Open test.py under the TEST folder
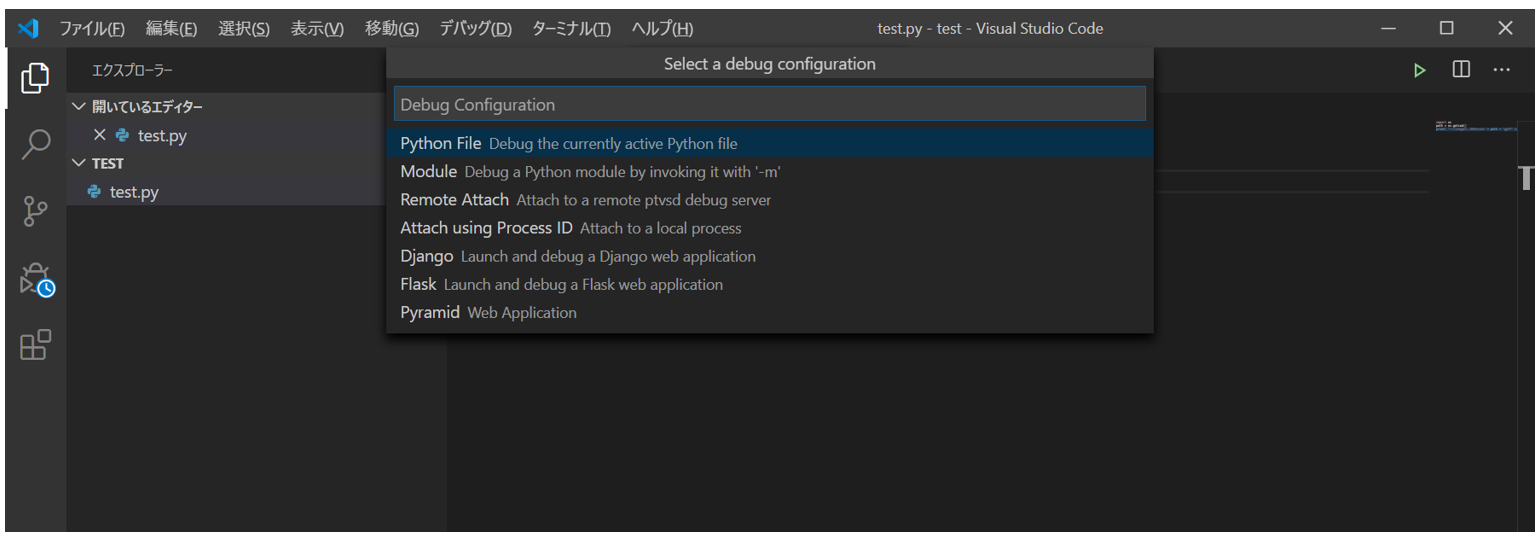This screenshot has width=1540, height=536. 134,192
